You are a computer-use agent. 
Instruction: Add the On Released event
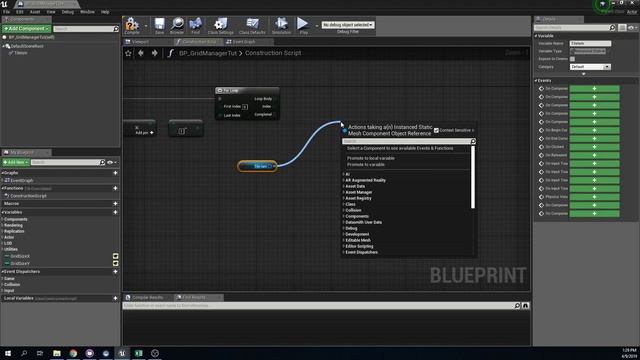594,155
